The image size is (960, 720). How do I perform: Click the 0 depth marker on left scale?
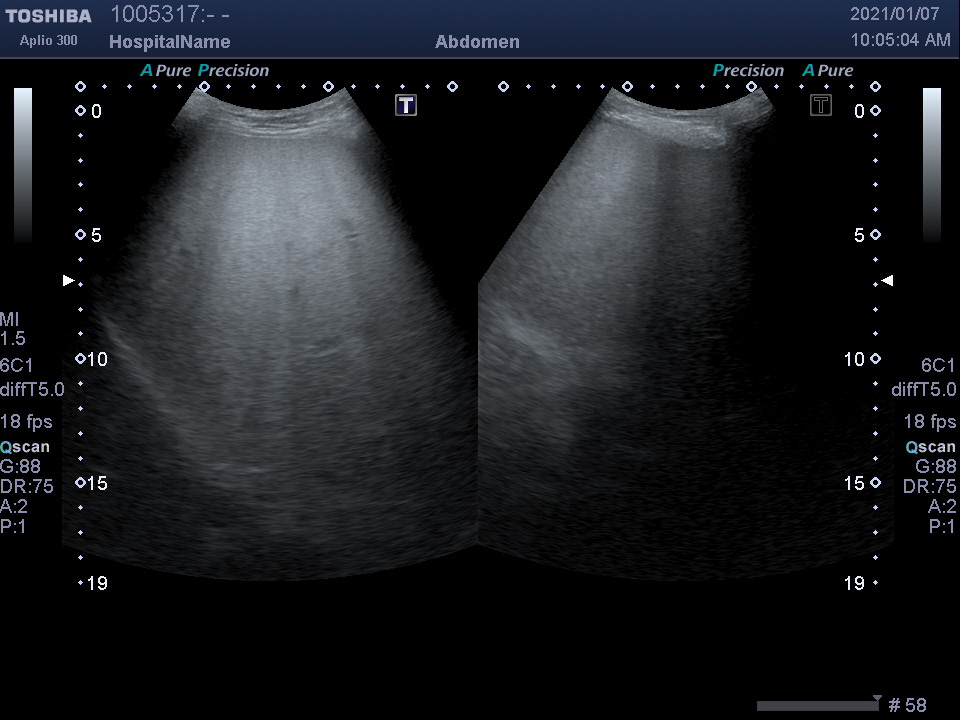pos(96,112)
